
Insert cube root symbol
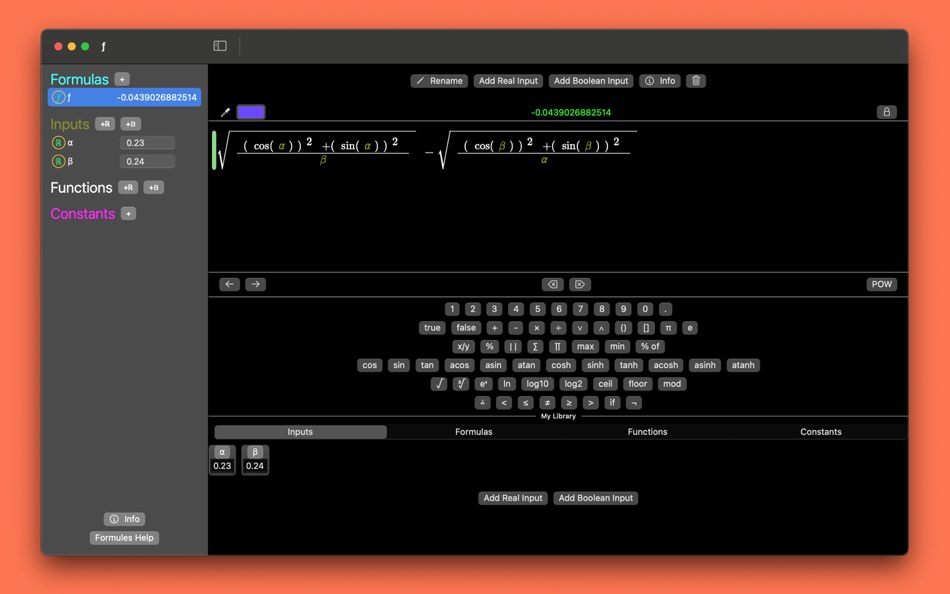coord(460,384)
